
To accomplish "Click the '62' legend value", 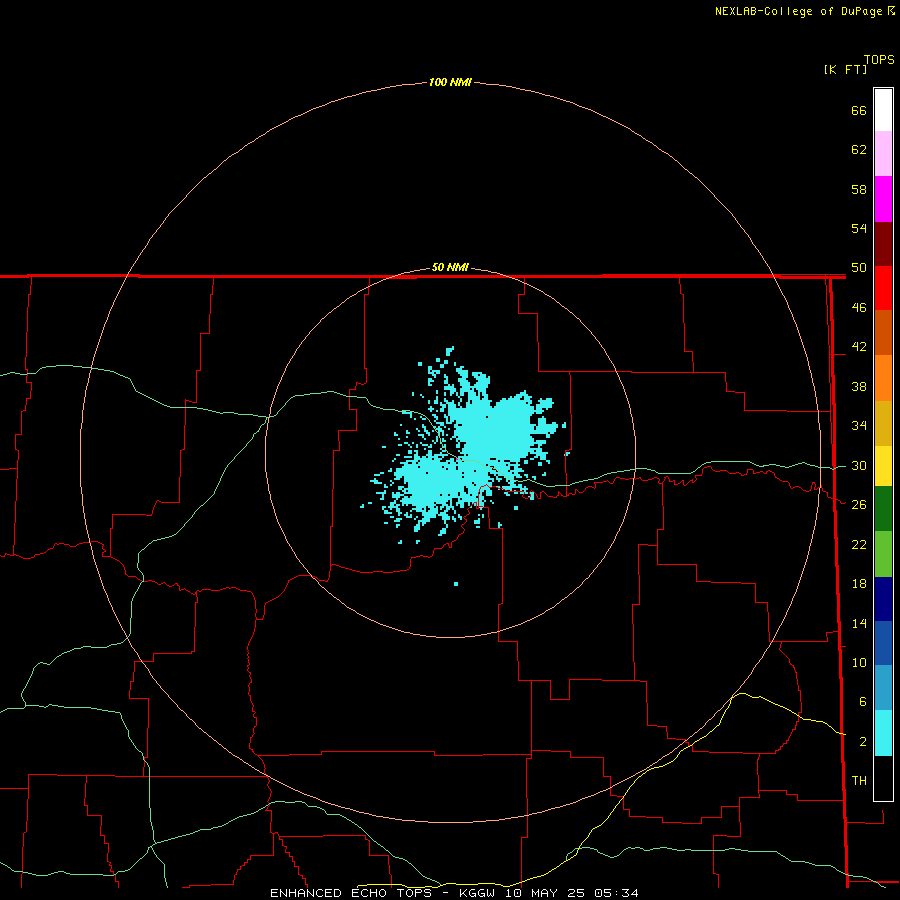I will tap(859, 150).
